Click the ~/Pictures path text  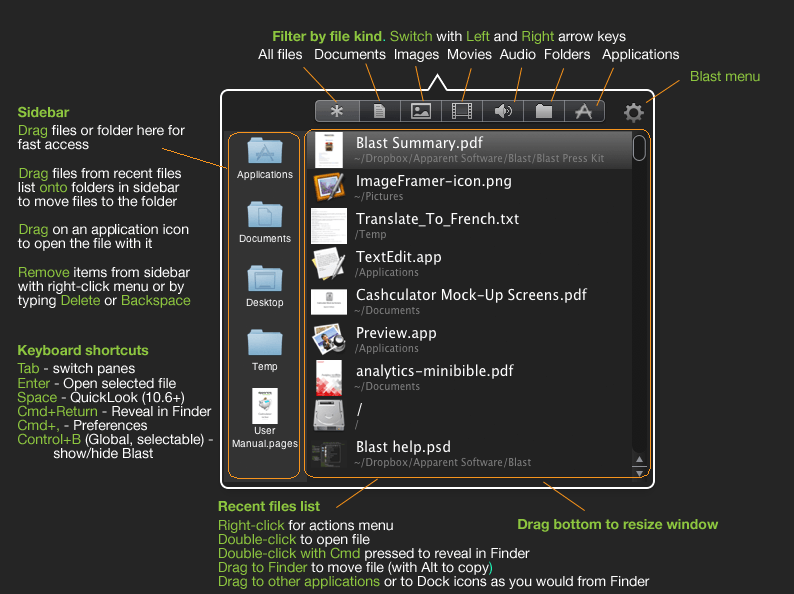tap(379, 196)
